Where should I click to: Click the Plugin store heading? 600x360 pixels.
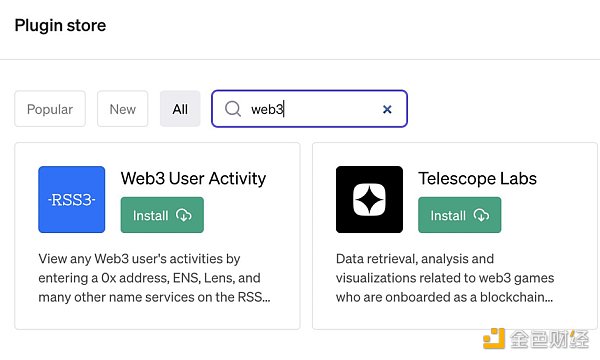[x=60, y=26]
